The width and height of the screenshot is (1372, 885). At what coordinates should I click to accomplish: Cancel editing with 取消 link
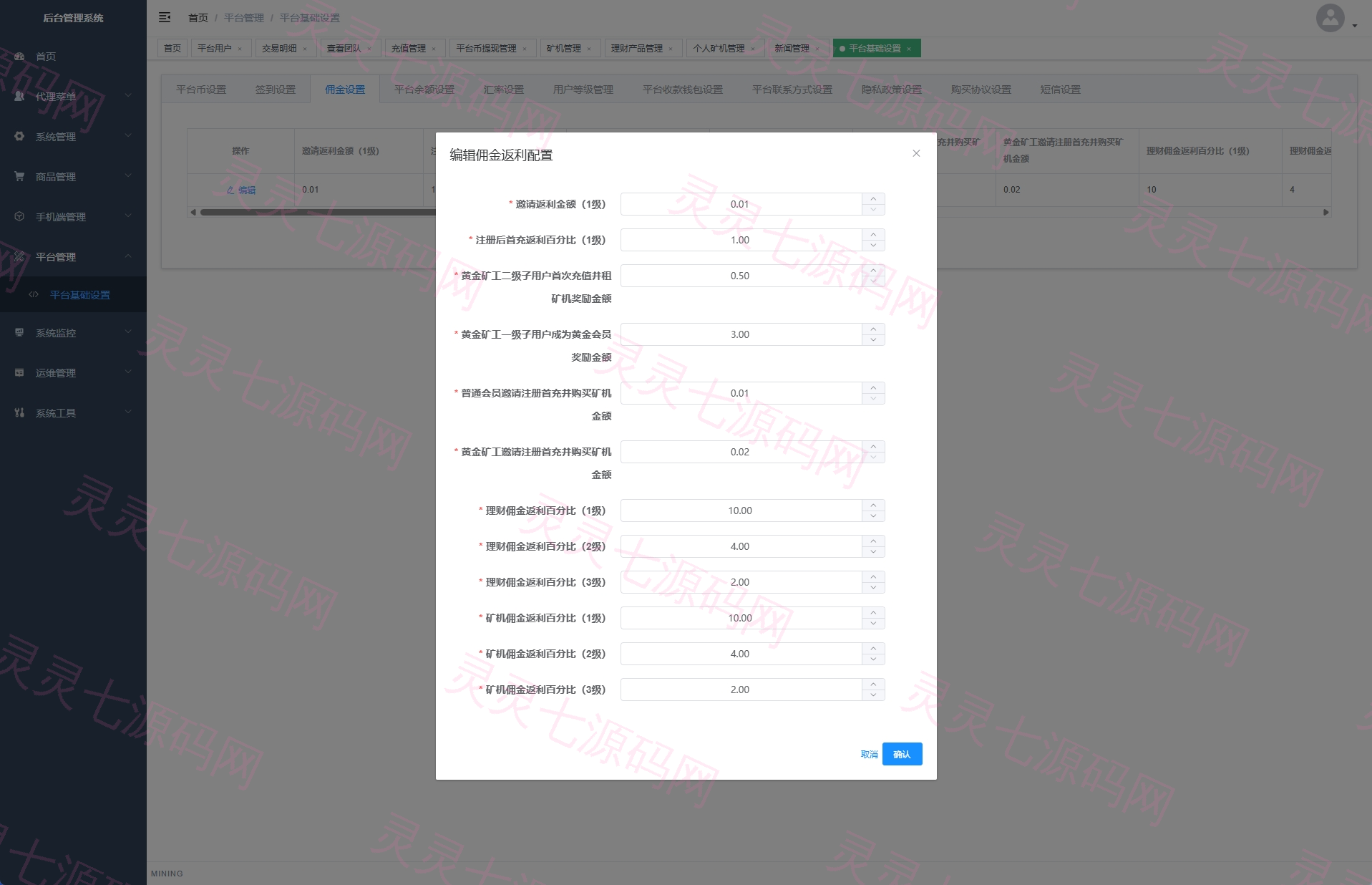click(x=869, y=754)
